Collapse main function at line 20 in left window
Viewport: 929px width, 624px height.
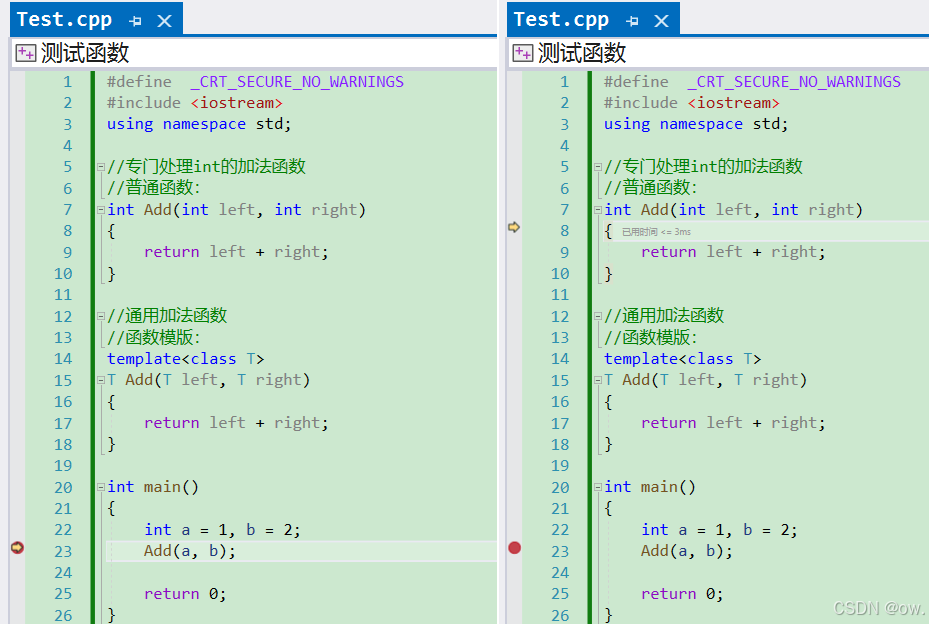coord(101,487)
